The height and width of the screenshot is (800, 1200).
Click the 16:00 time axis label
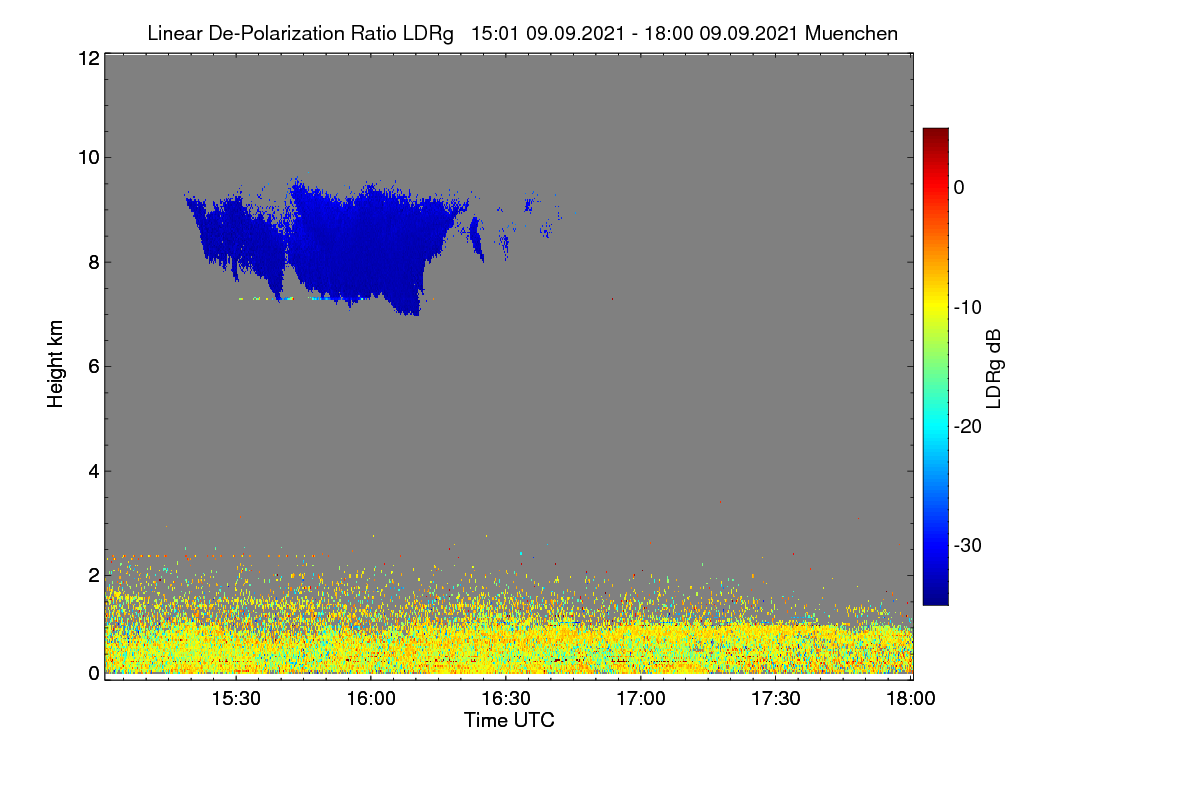[x=370, y=699]
